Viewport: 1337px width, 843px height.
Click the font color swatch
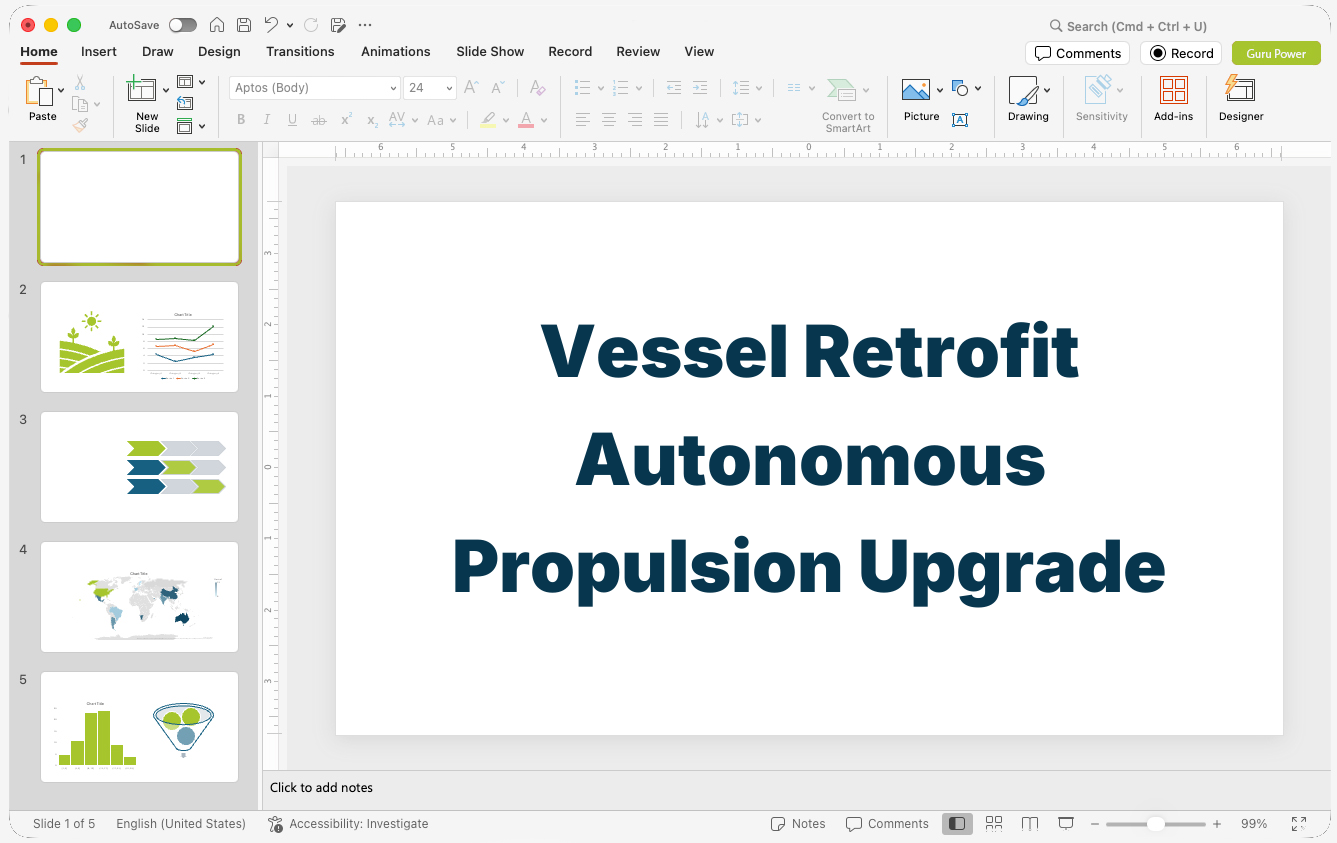click(x=526, y=120)
